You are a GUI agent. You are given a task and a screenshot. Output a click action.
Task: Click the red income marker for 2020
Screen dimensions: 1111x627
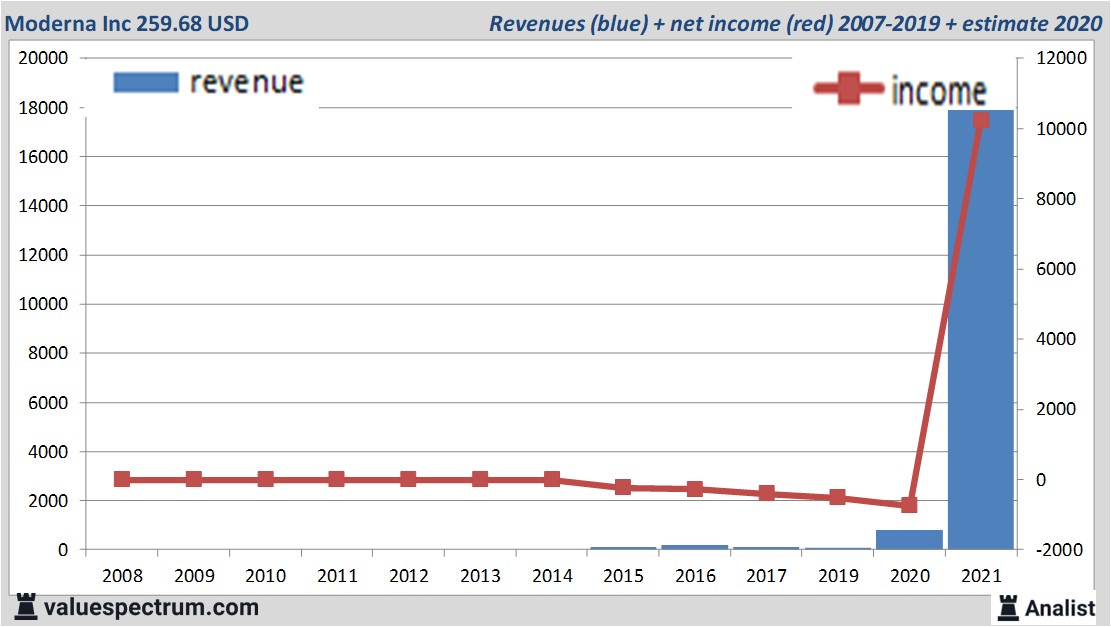909,505
